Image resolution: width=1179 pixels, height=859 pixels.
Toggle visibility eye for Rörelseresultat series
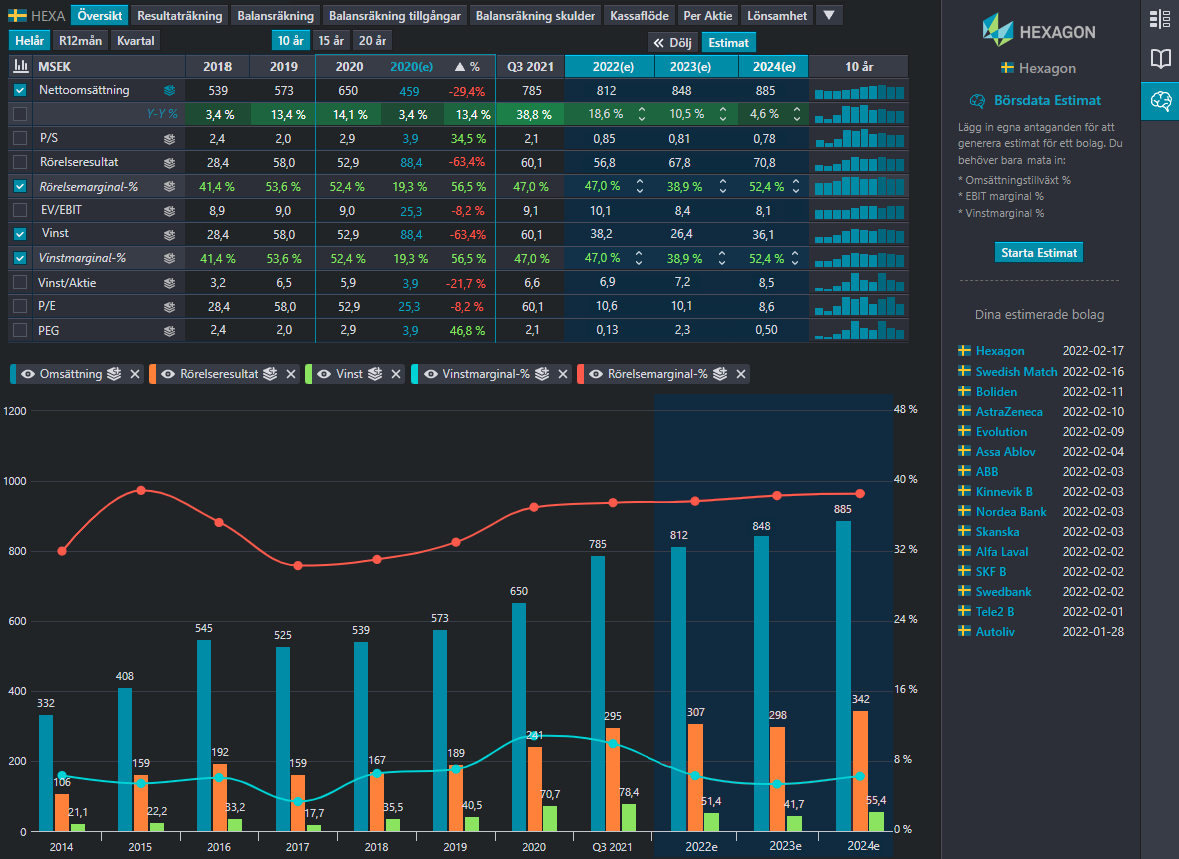(x=168, y=374)
